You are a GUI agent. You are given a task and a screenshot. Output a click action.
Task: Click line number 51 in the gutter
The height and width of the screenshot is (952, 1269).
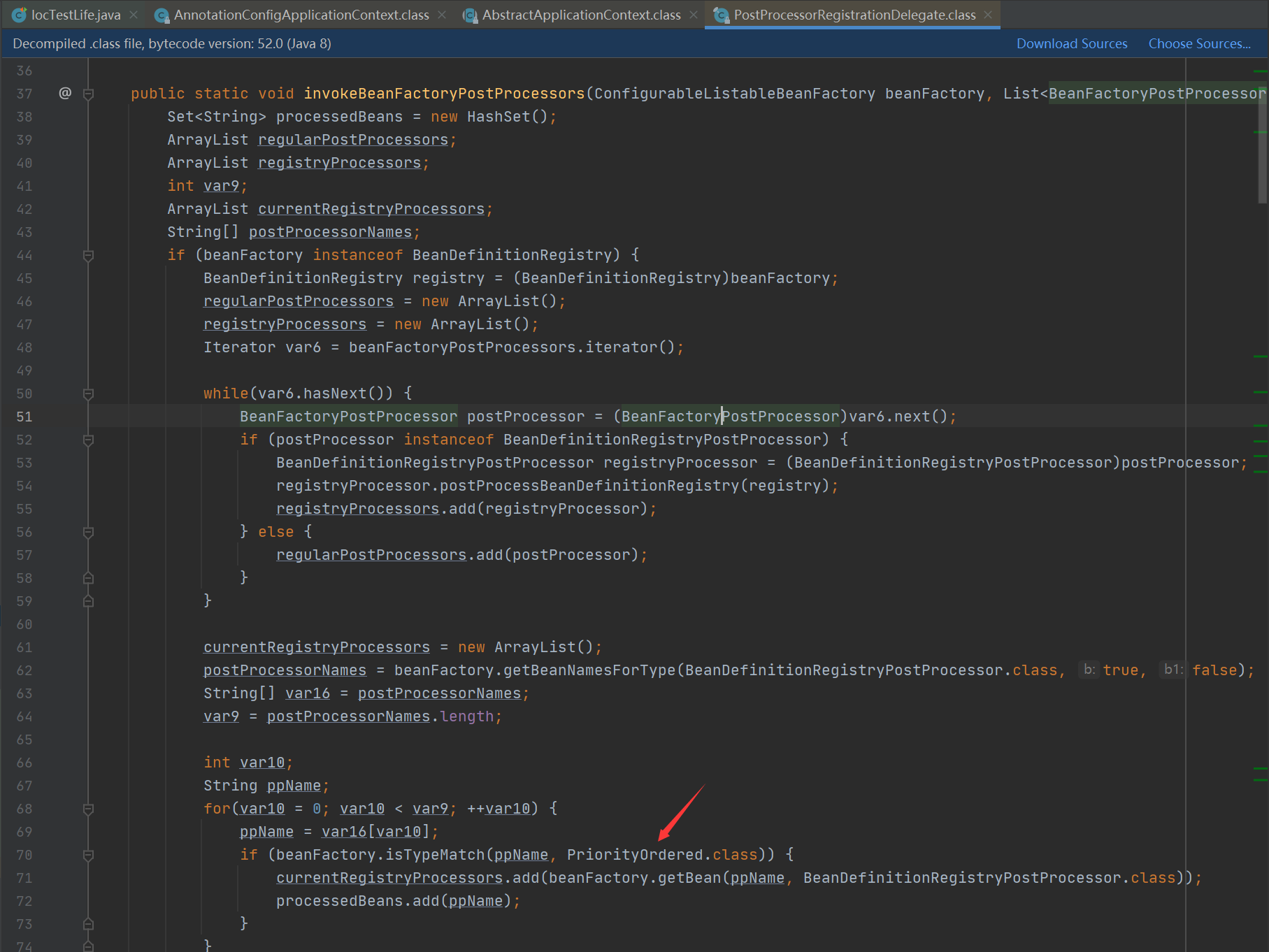[24, 417]
